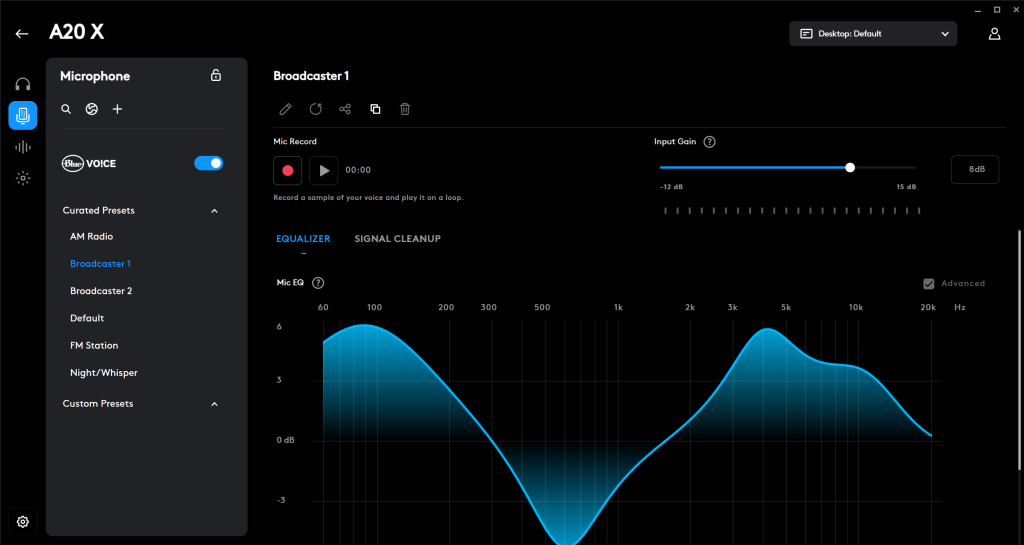Click the plus icon to add preset

point(117,109)
